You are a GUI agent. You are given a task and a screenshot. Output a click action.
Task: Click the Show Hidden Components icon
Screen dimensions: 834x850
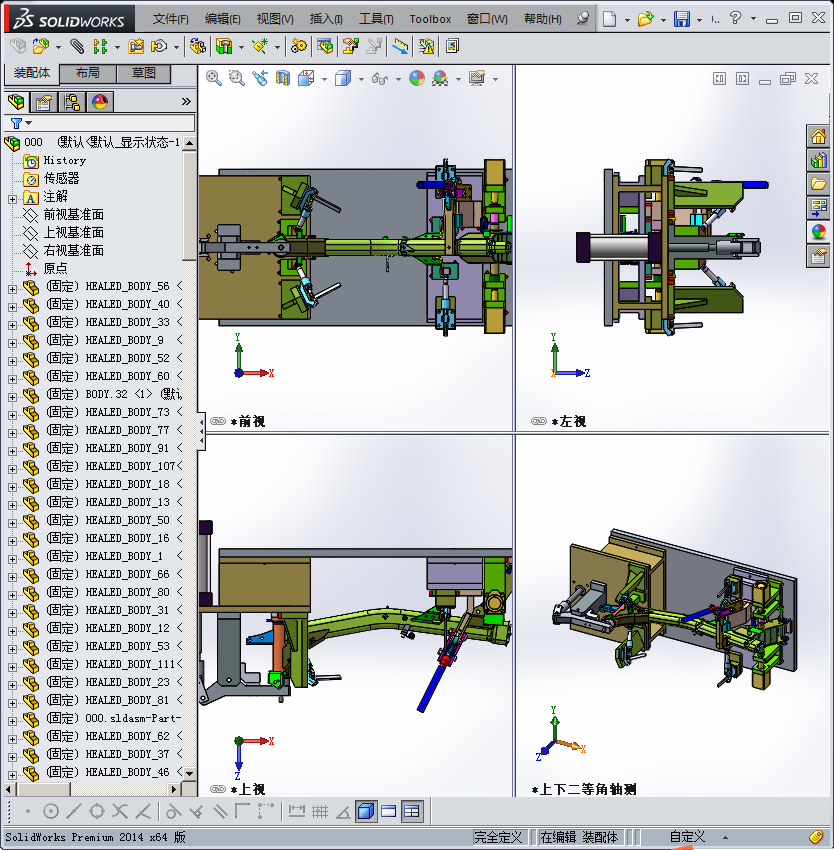pos(197,47)
